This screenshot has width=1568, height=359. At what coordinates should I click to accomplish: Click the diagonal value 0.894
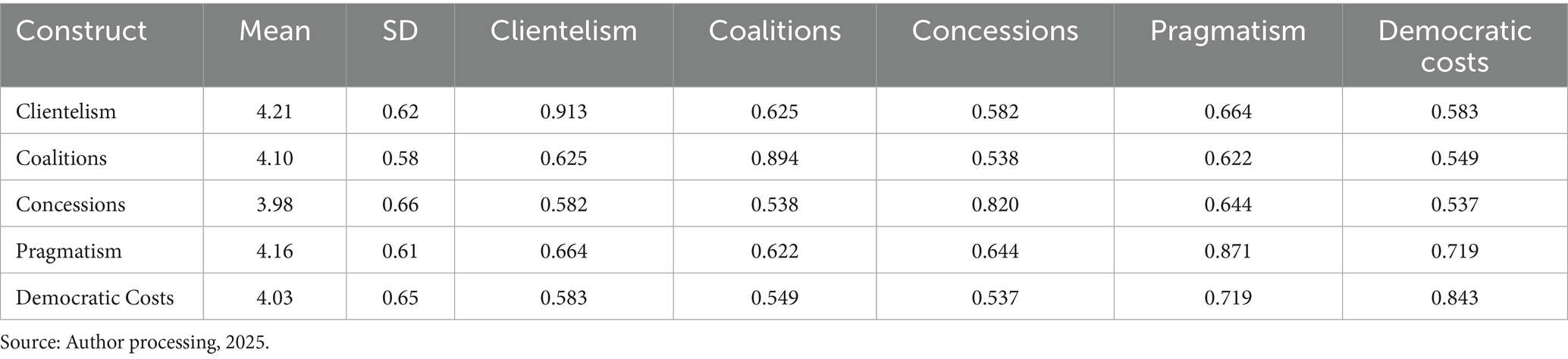pos(774,158)
